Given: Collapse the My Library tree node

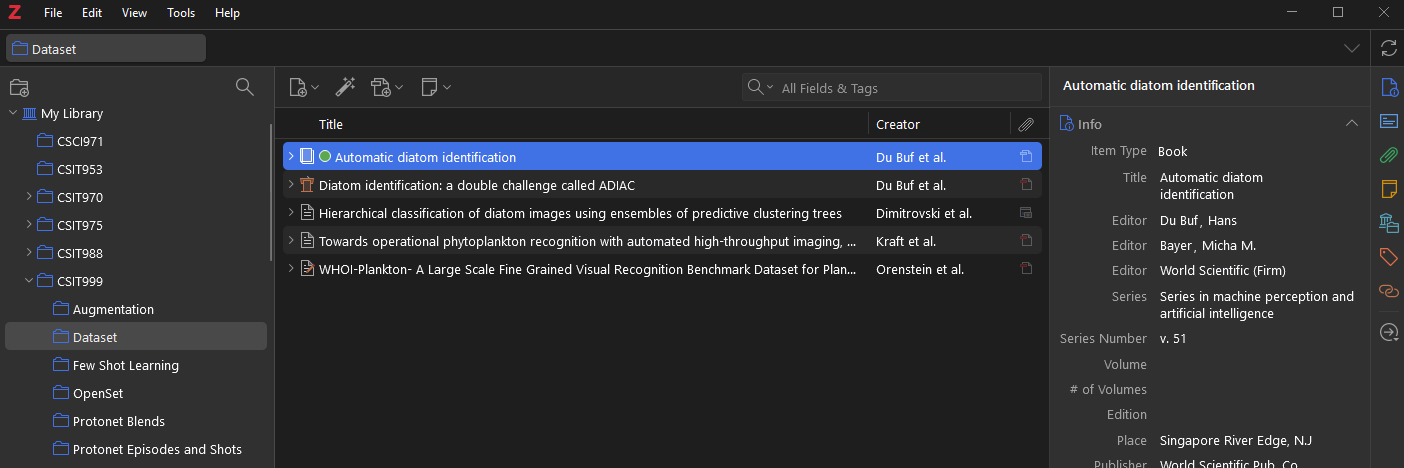Looking at the screenshot, I should [13, 113].
